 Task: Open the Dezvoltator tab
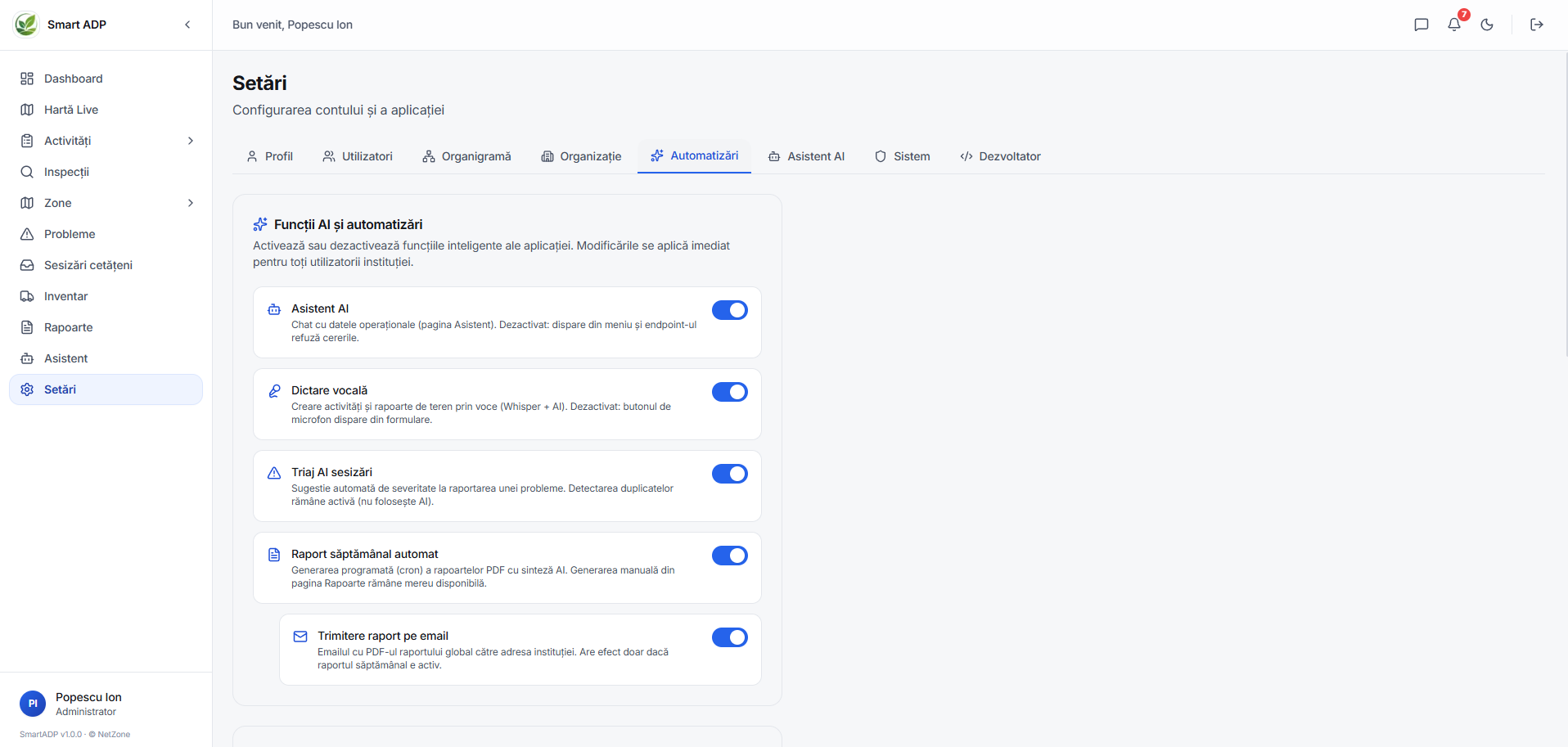pos(1000,156)
